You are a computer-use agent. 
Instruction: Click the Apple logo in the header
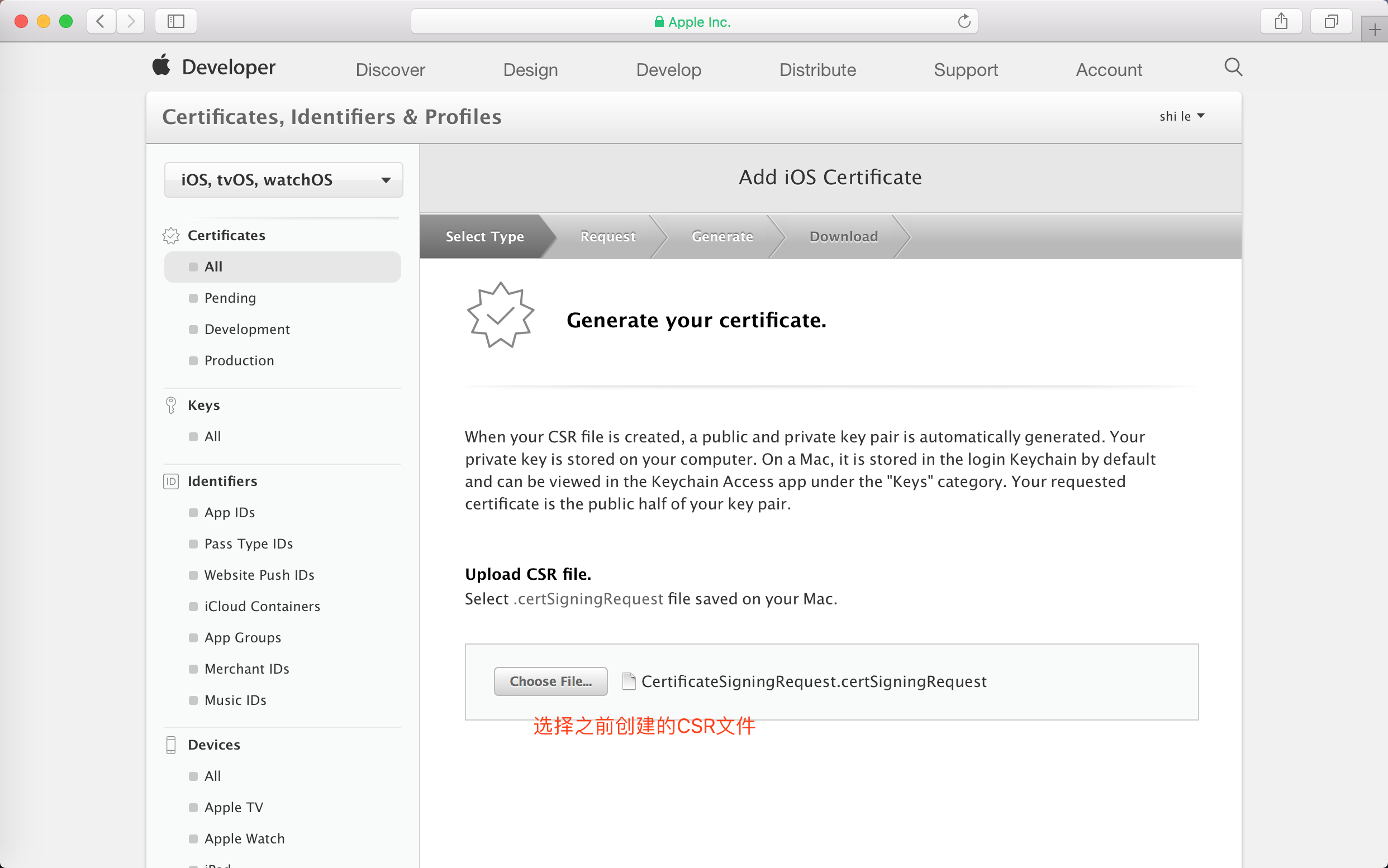pyautogui.click(x=161, y=65)
